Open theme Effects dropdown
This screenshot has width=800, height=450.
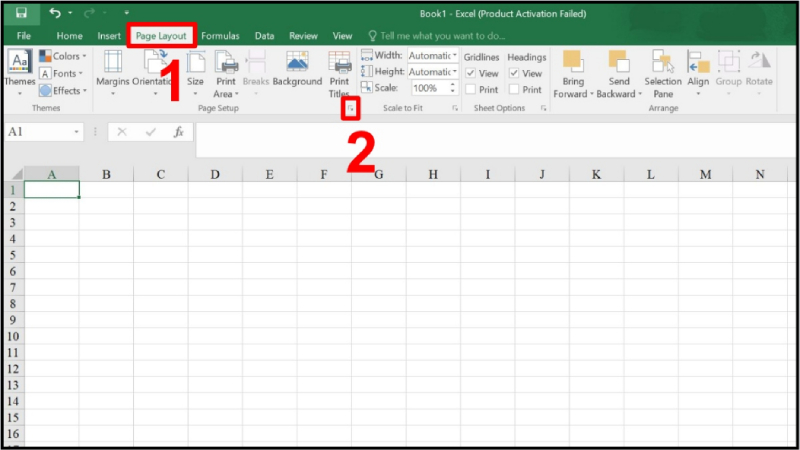coord(63,91)
